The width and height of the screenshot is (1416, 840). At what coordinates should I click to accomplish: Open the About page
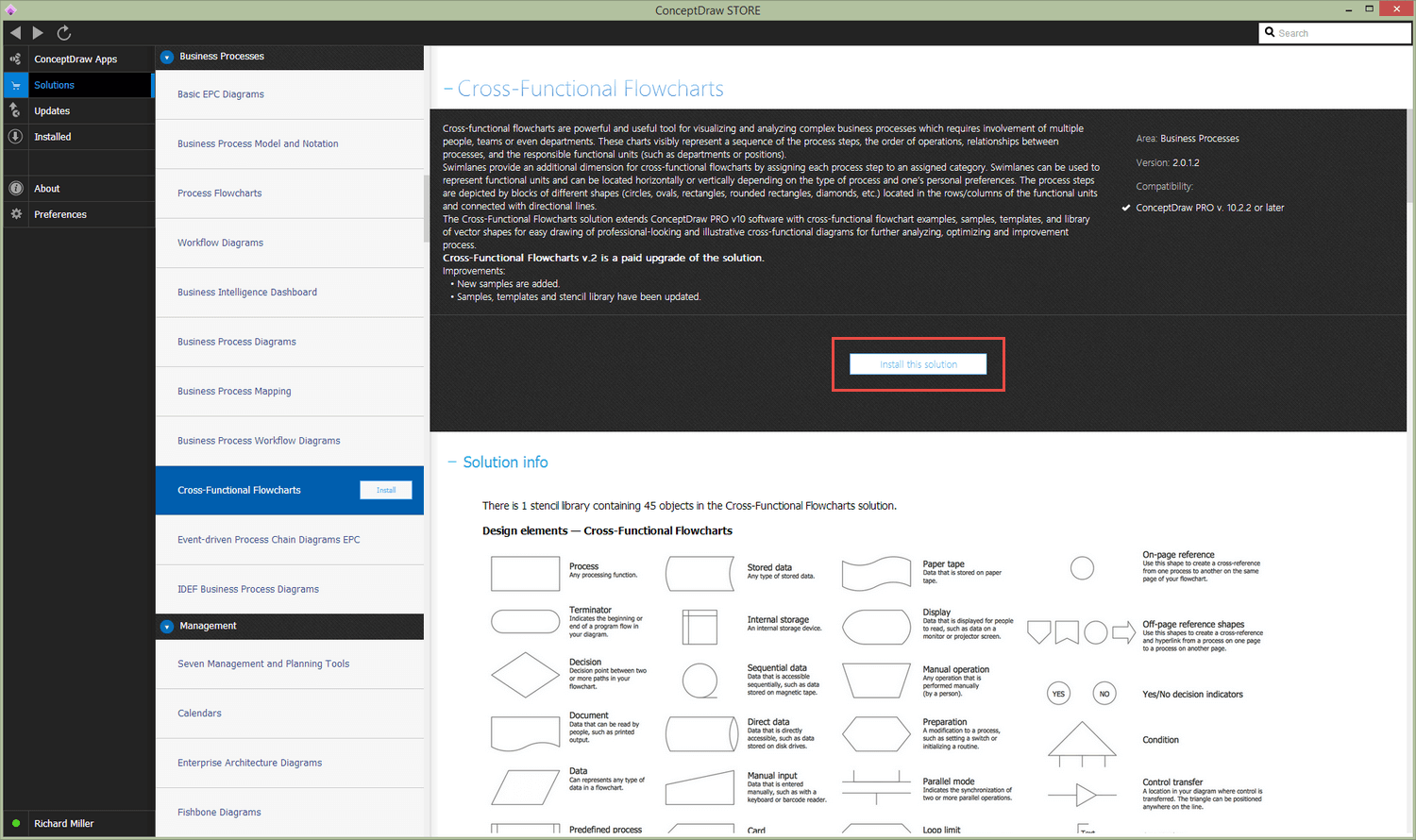tap(47, 189)
